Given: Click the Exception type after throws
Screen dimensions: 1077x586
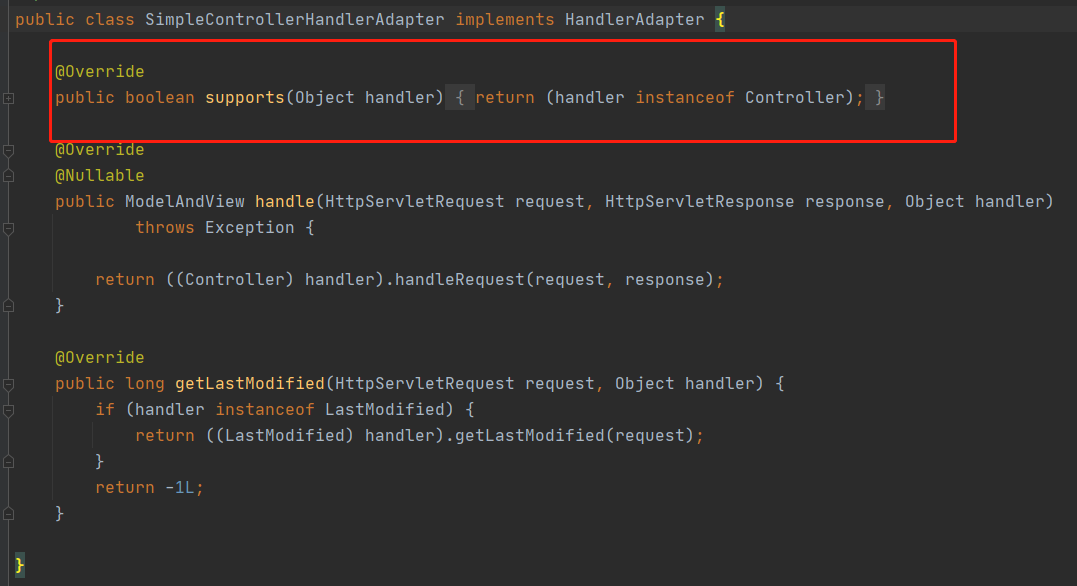Looking at the screenshot, I should pyautogui.click(x=249, y=227).
